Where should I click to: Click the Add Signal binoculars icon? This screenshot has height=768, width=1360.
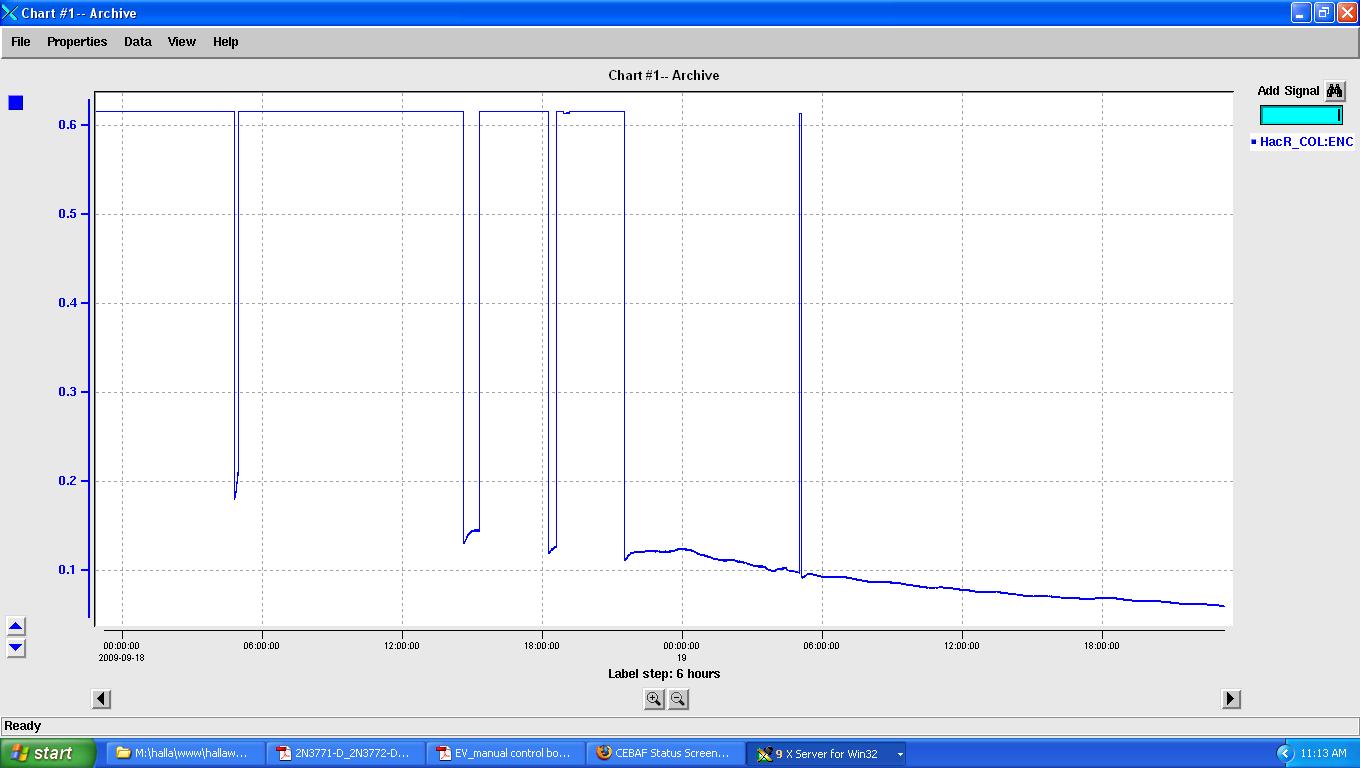click(x=1335, y=91)
